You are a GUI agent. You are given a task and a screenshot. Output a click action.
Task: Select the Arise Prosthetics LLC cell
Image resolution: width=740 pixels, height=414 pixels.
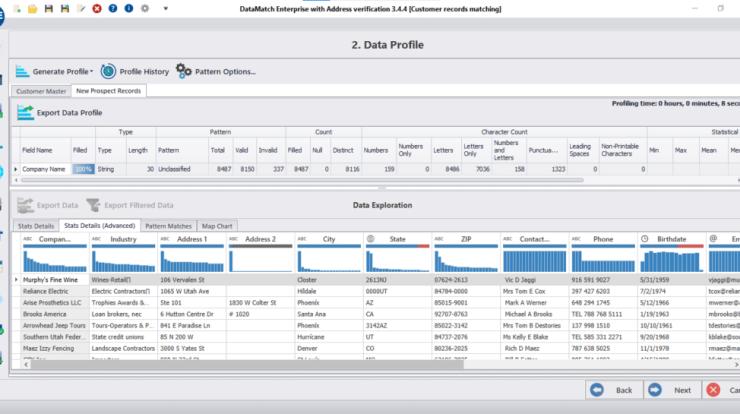[x=55, y=303]
